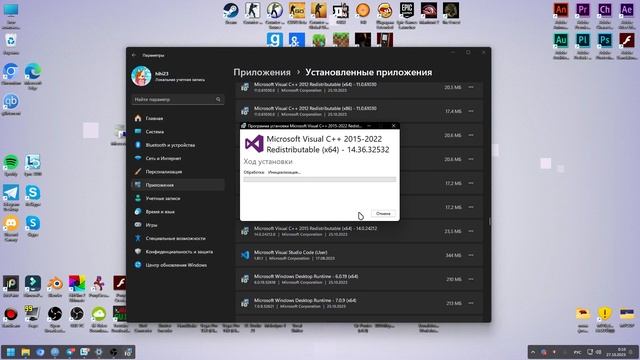Viewport: 640px width, 360px height.
Task: Open Microsoft Edge desktop shortcut
Action: [x=33, y=75]
